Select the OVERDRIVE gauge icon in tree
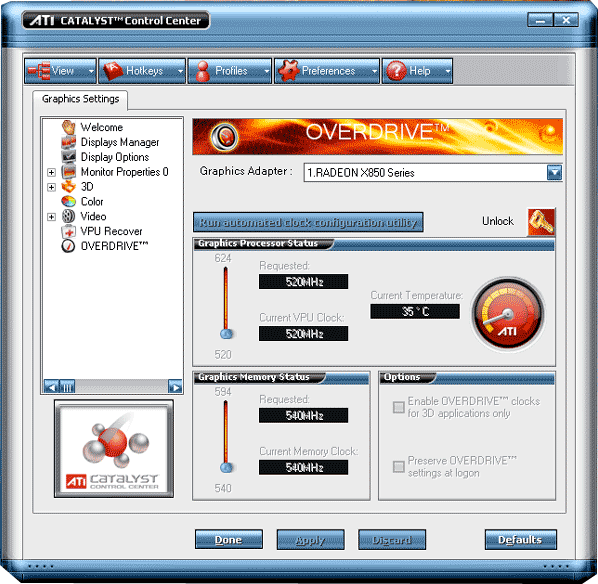This screenshot has height=584, width=598. pyautogui.click(x=68, y=246)
